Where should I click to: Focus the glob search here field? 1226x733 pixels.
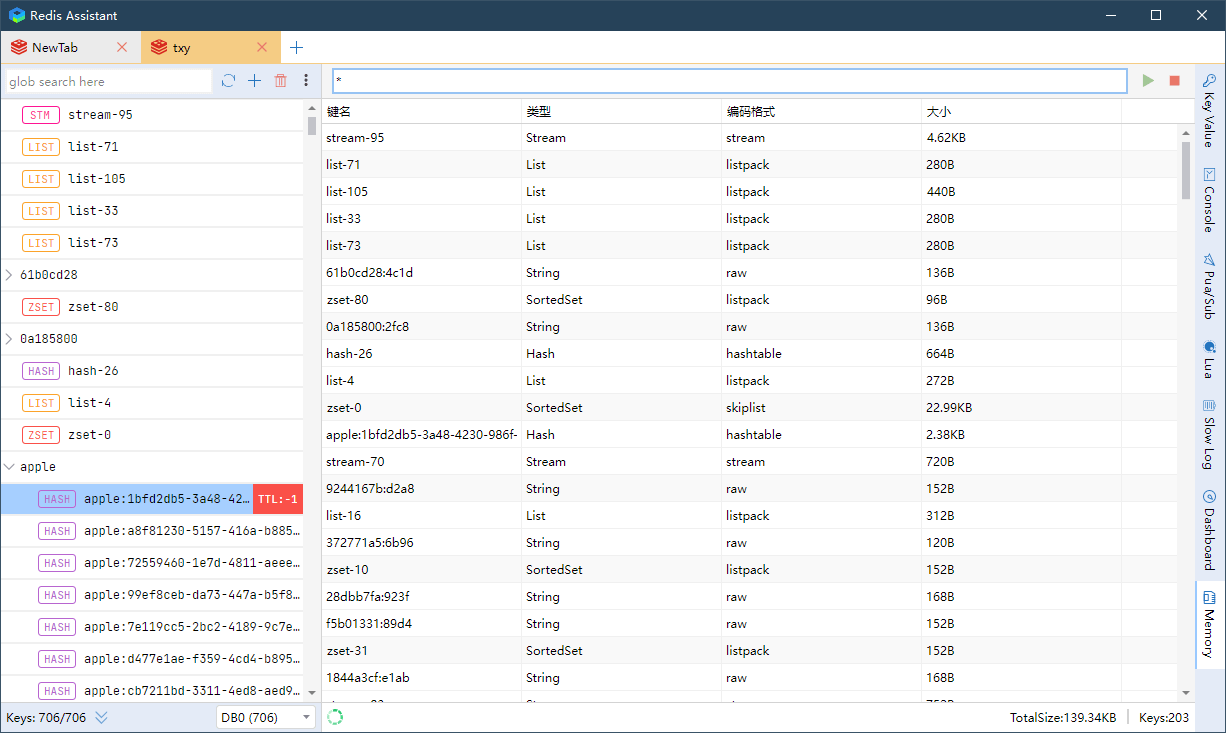click(x=108, y=81)
